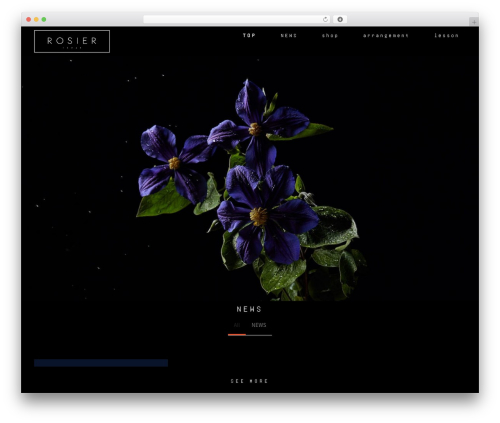
Task: Open the lesson menu item
Action: [446, 35]
